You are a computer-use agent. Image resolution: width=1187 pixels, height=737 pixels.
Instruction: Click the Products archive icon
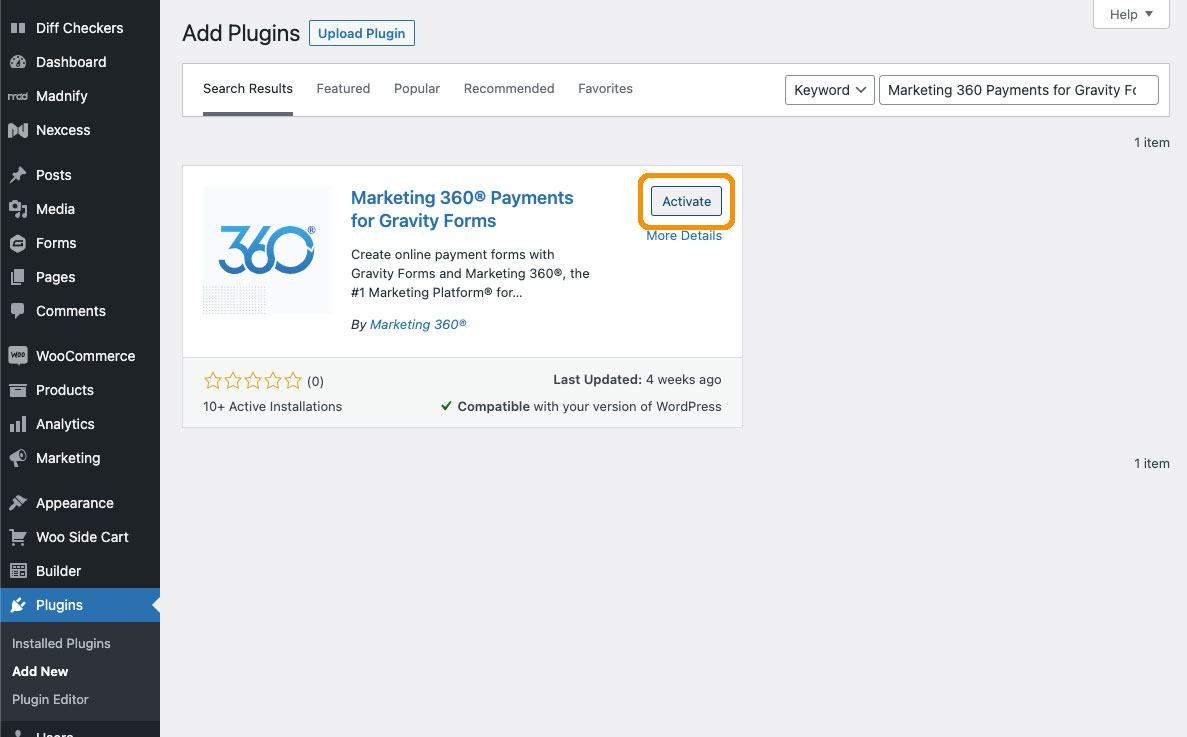click(x=18, y=390)
